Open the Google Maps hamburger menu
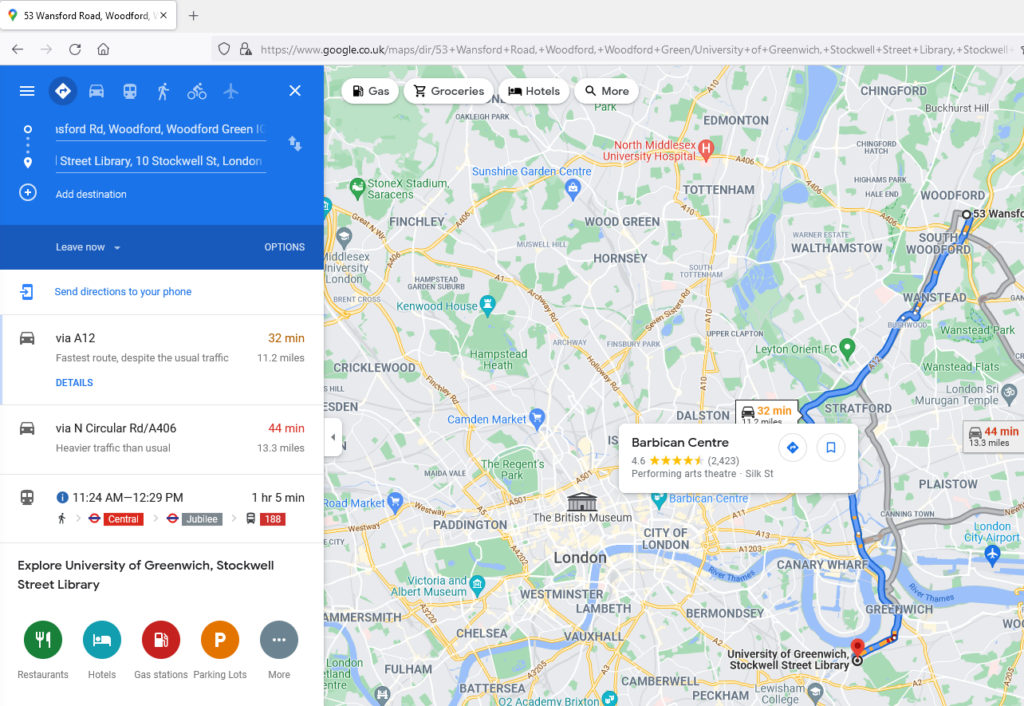Viewport: 1024px width, 706px height. click(27, 91)
